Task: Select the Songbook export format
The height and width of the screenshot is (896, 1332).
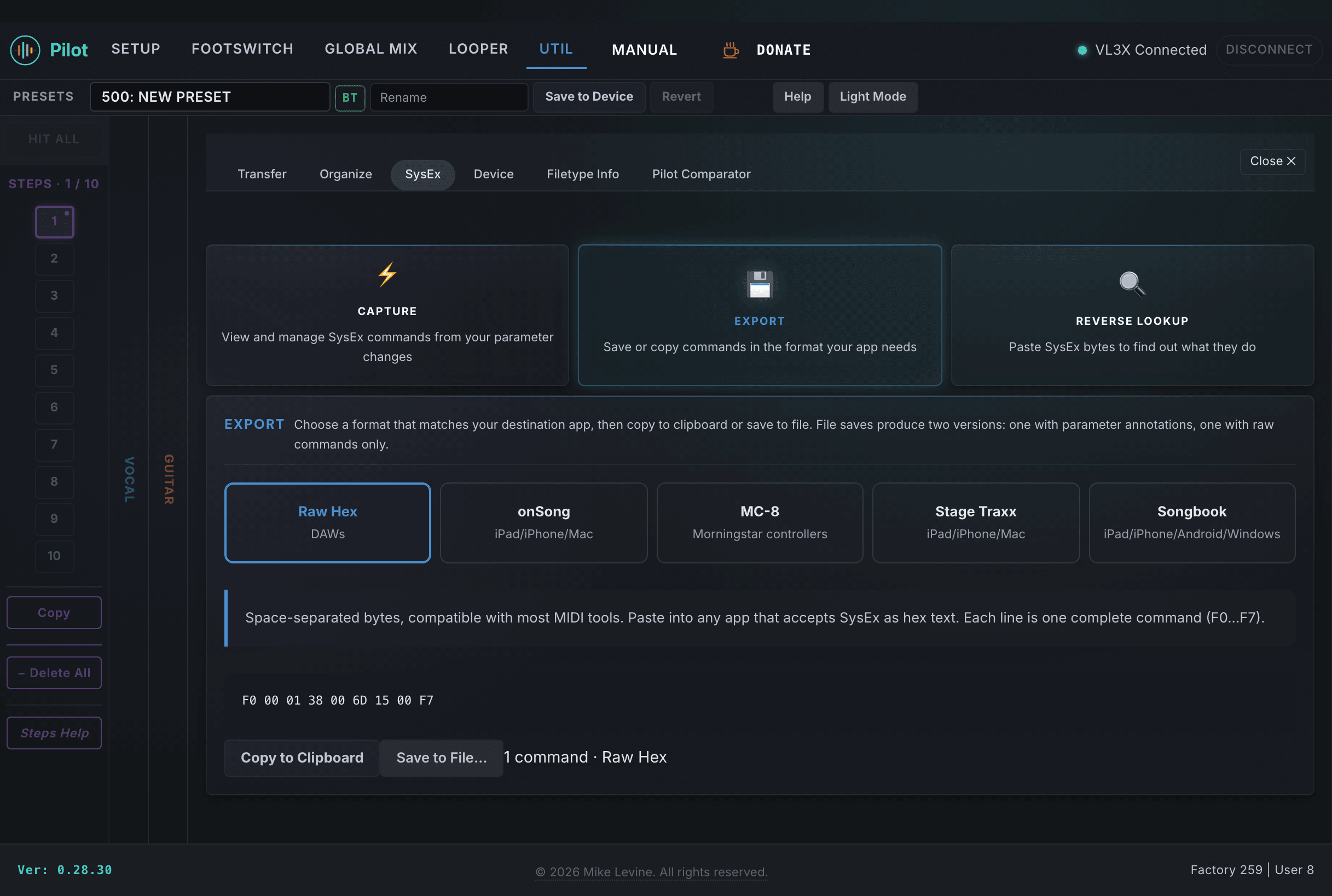Action: point(1192,522)
